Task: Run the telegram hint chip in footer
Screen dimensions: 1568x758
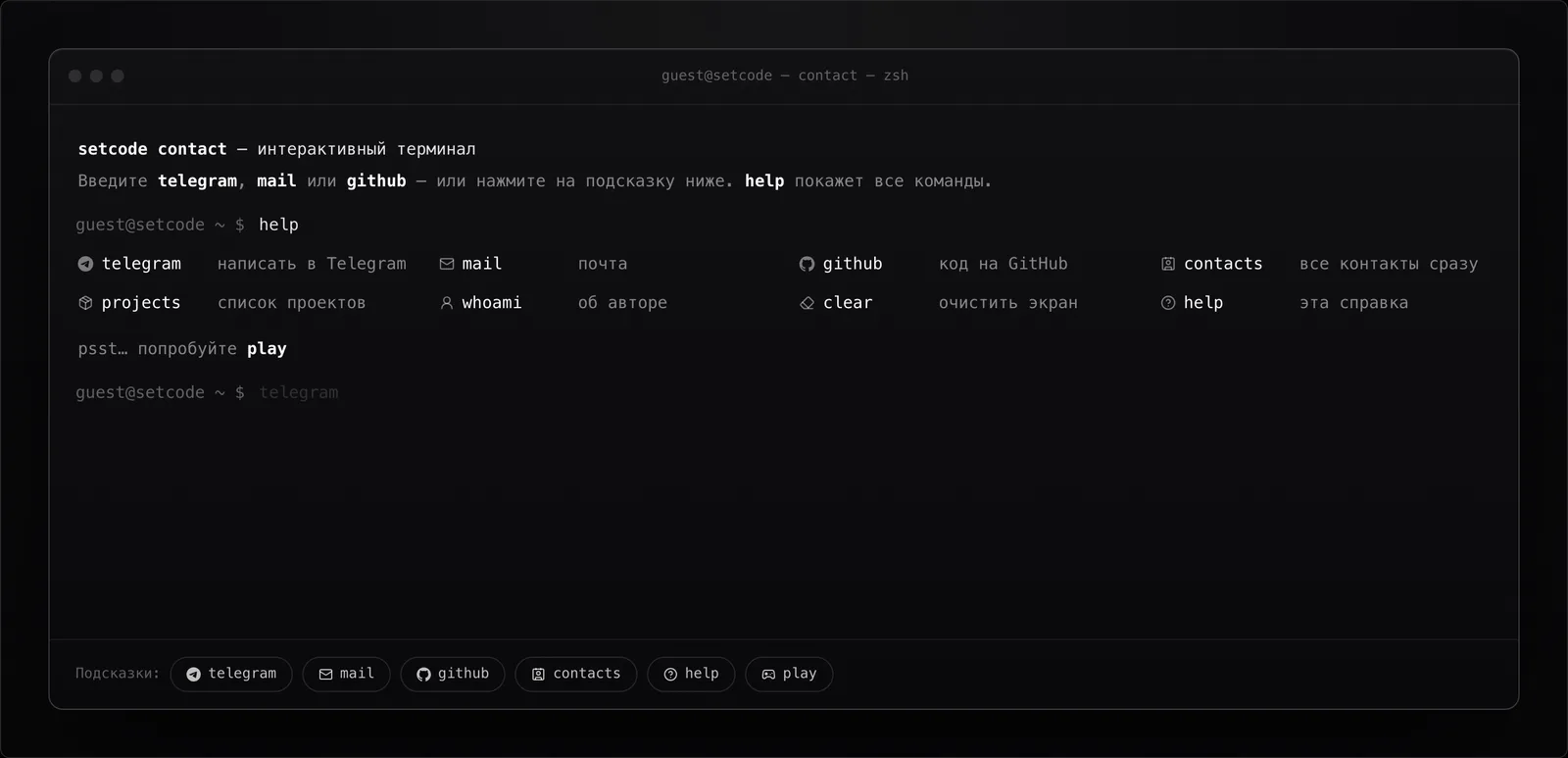Action: click(231, 674)
